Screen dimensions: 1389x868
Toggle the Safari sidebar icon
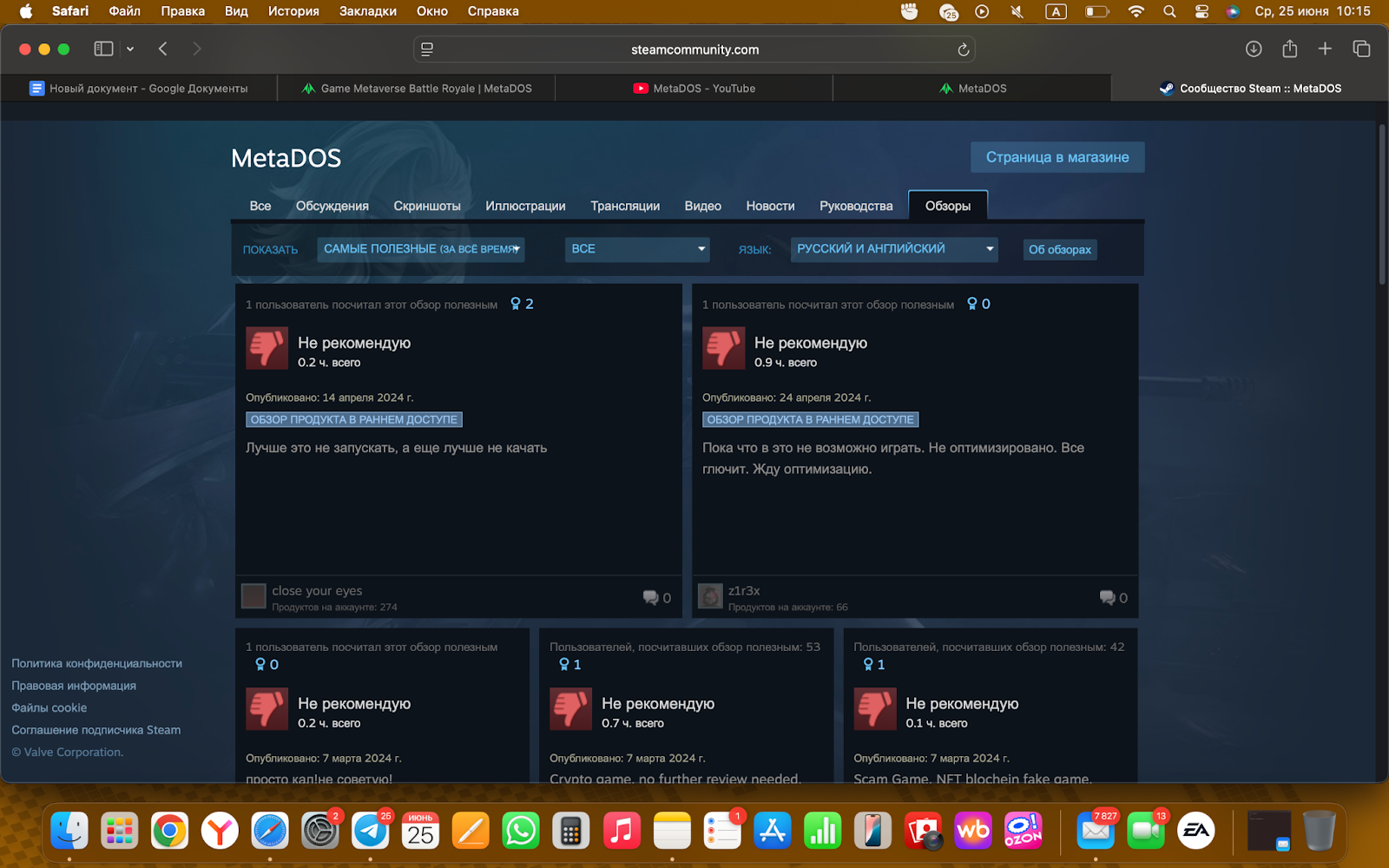[x=103, y=49]
